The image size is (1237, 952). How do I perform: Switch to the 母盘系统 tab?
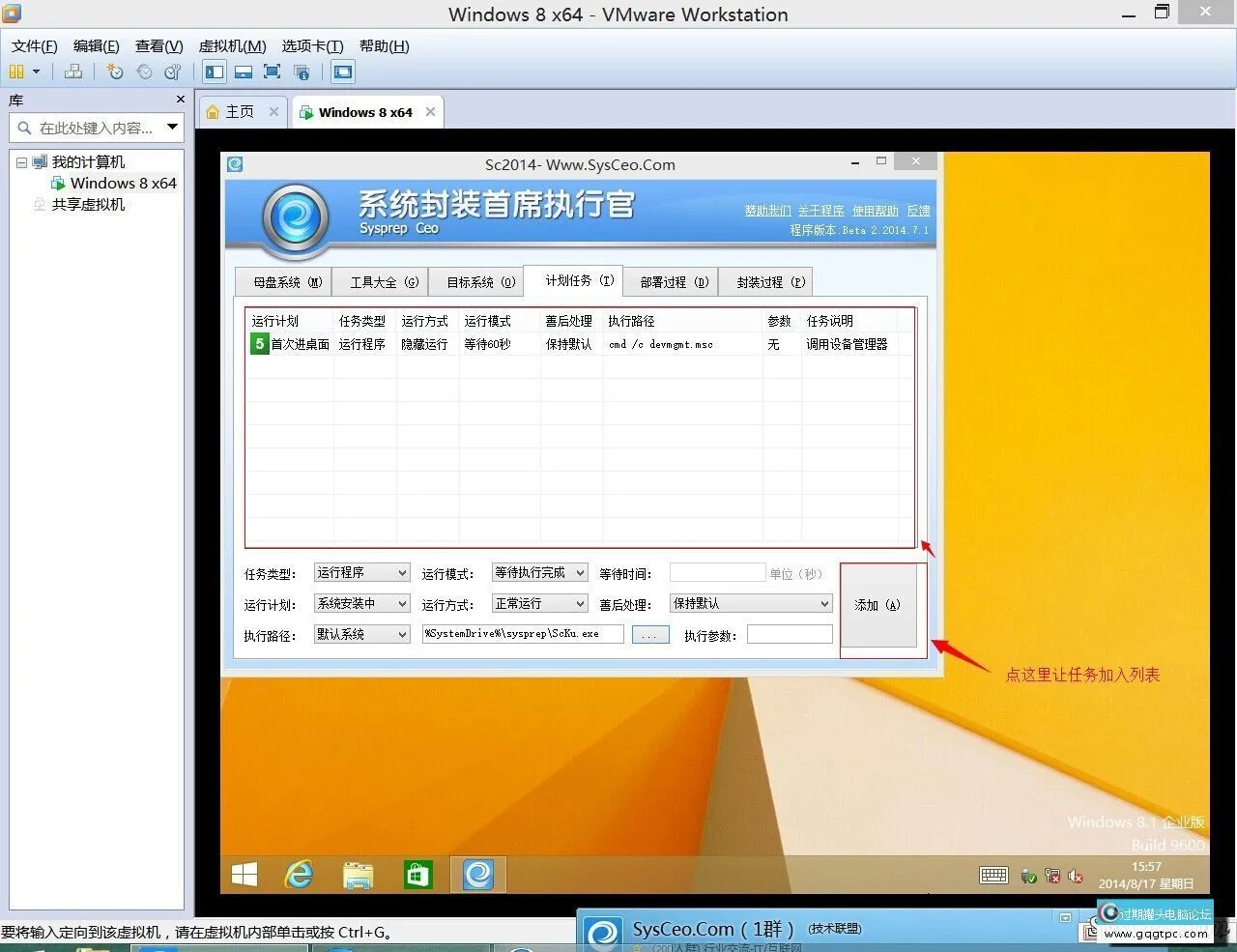[x=284, y=281]
